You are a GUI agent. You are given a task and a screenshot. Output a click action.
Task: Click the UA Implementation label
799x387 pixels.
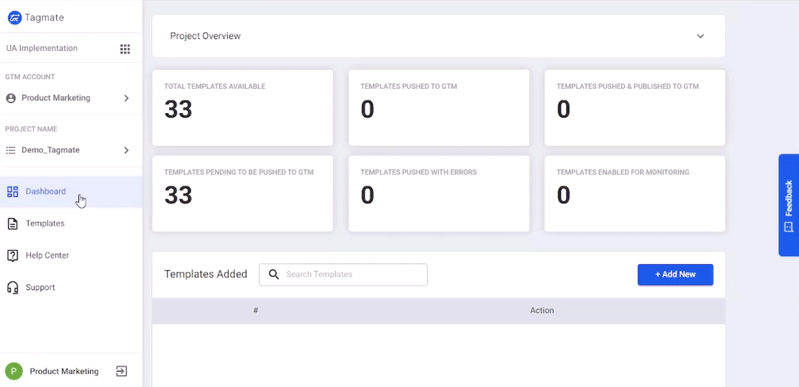pyautogui.click(x=42, y=48)
